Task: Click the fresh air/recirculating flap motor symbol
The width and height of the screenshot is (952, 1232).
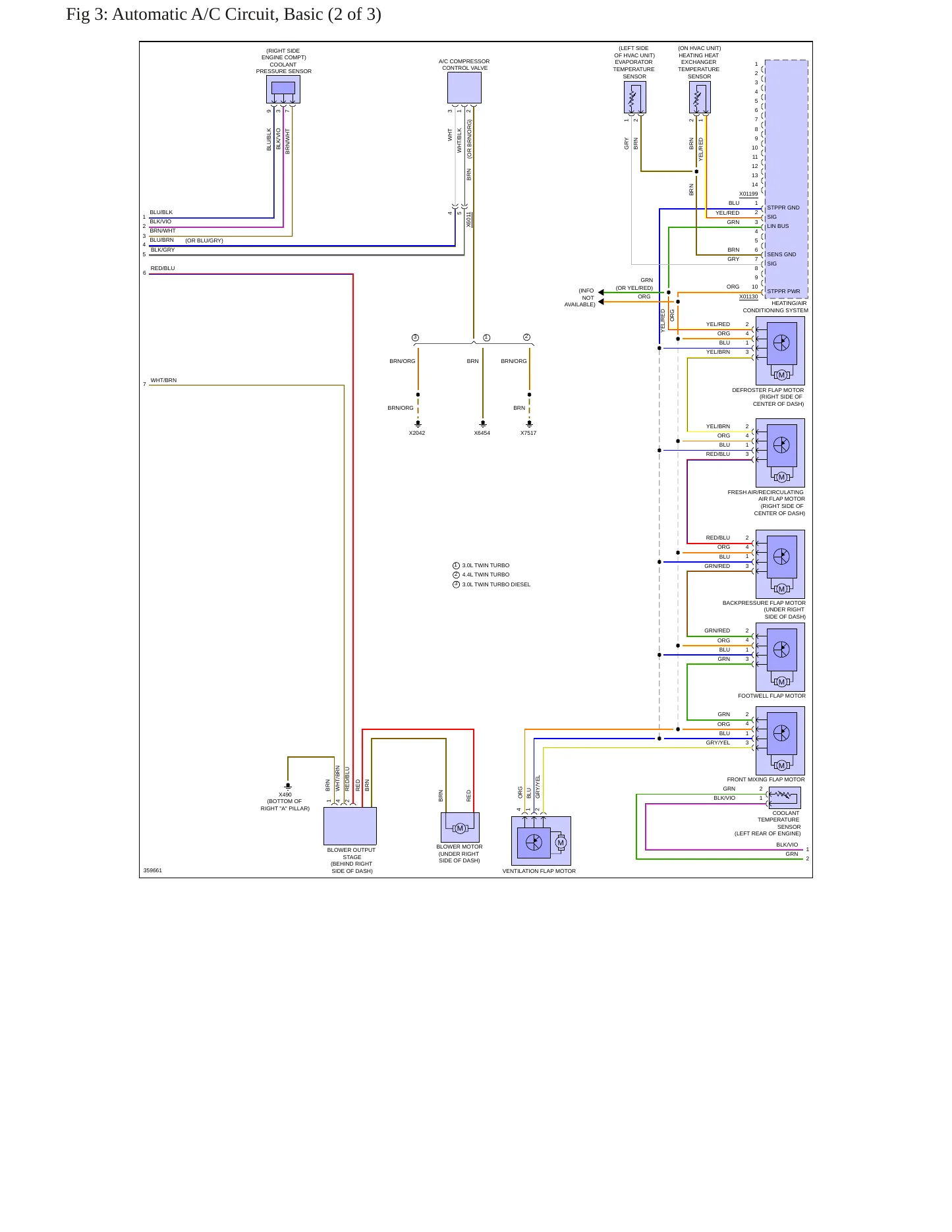Action: coord(780,453)
